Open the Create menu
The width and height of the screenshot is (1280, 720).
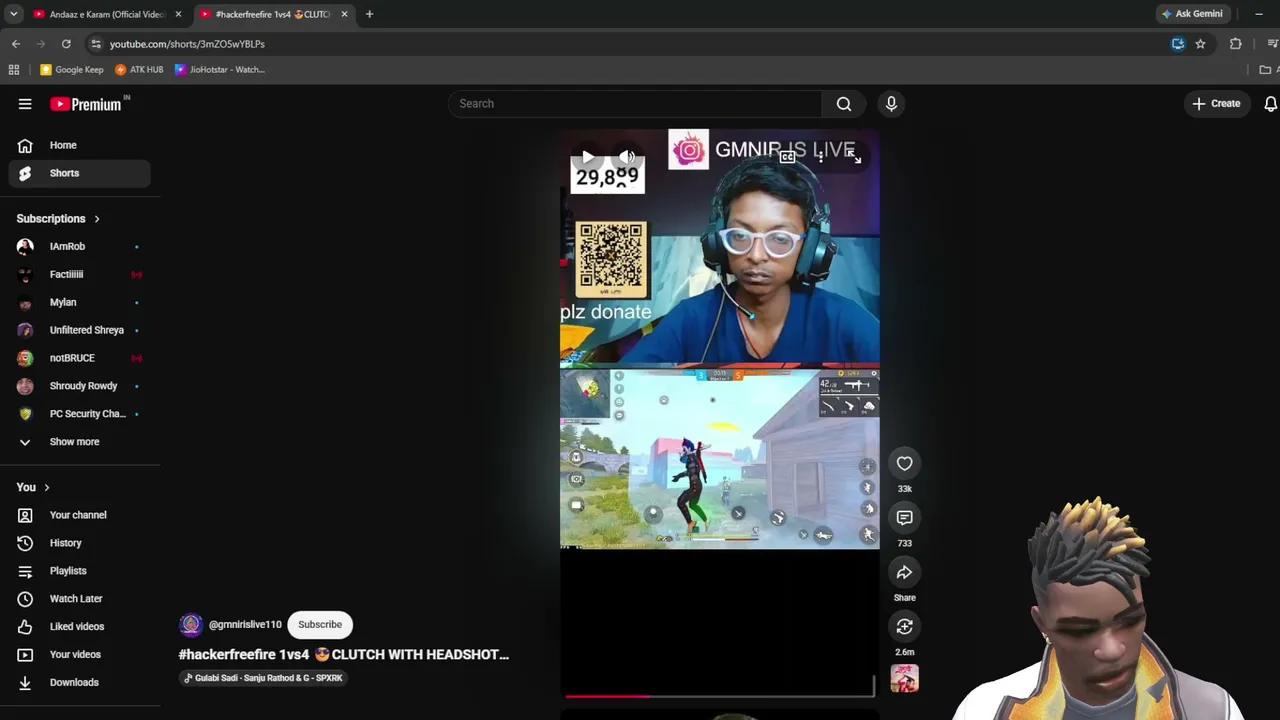tap(1216, 104)
